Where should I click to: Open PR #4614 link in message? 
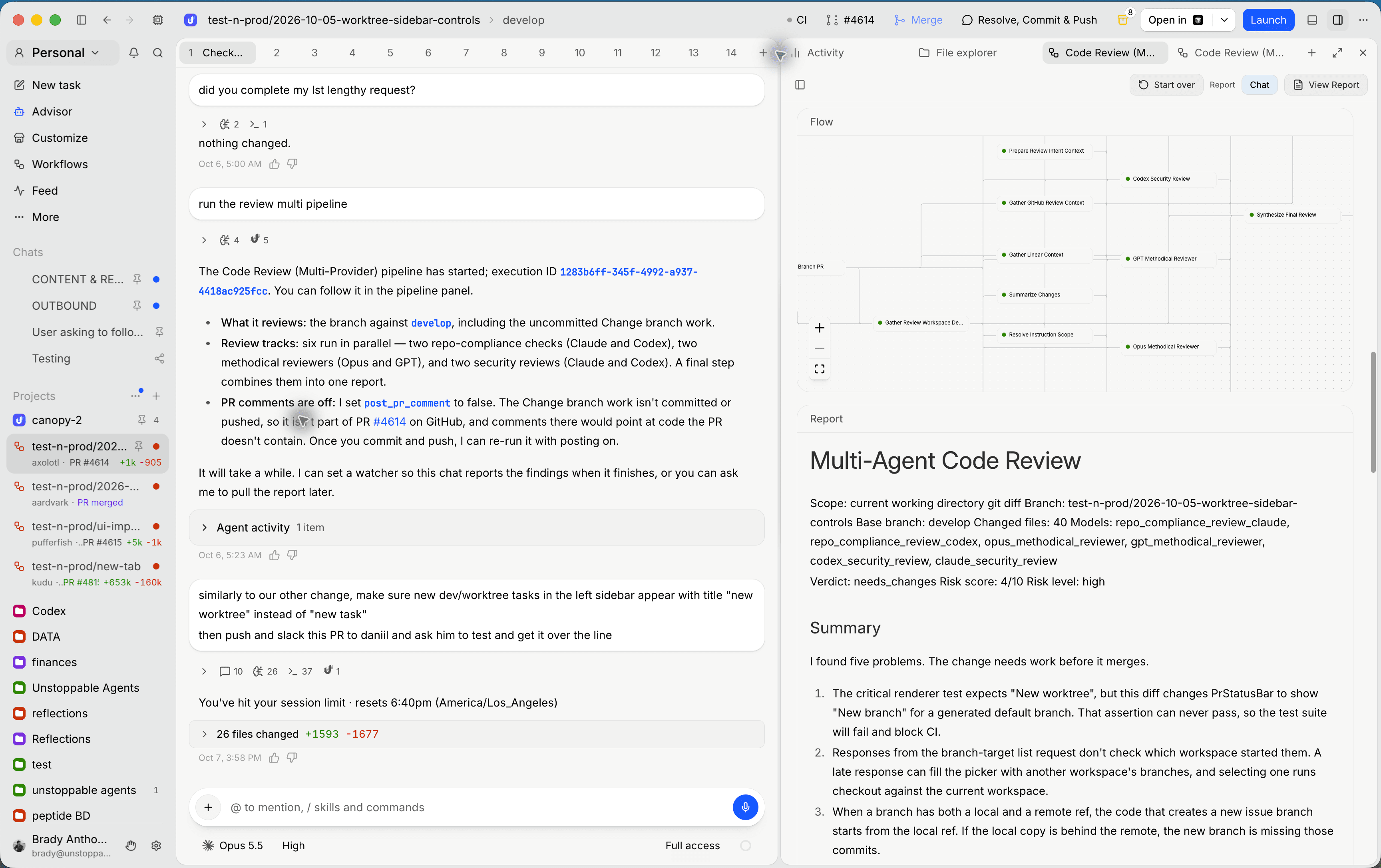[390, 422]
